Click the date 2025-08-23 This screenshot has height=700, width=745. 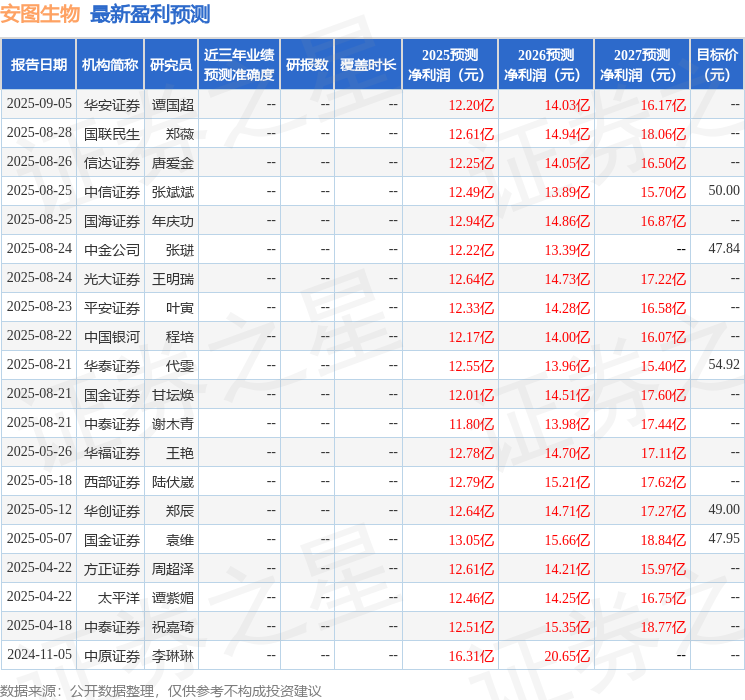click(x=39, y=307)
